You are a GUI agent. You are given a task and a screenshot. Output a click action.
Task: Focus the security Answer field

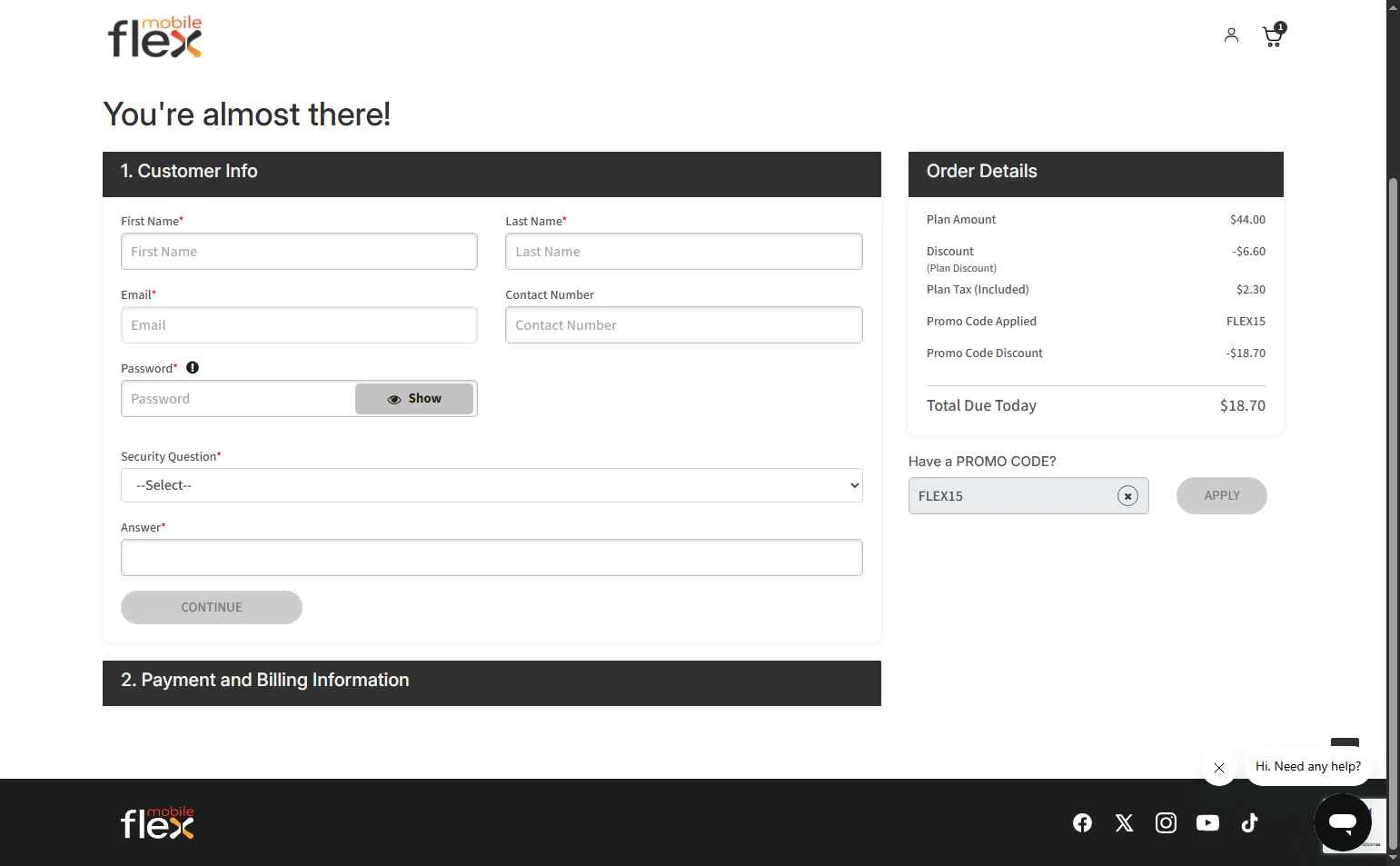[491, 558]
